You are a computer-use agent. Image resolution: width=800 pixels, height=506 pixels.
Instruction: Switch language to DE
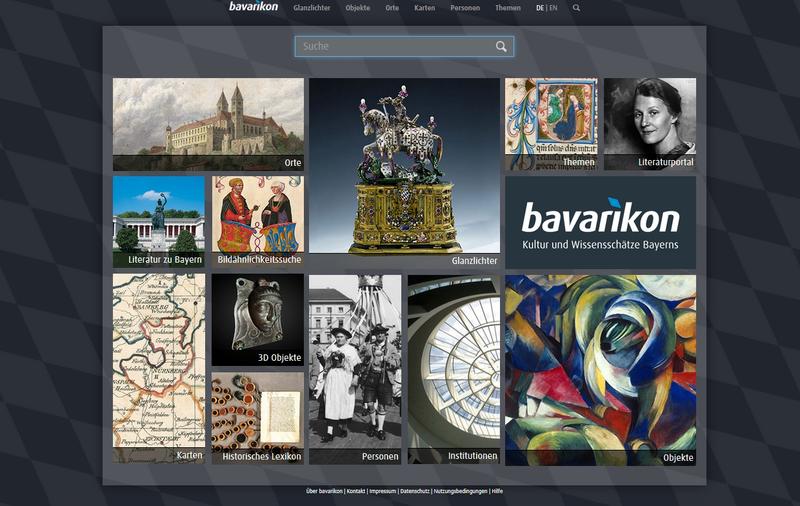coord(540,8)
